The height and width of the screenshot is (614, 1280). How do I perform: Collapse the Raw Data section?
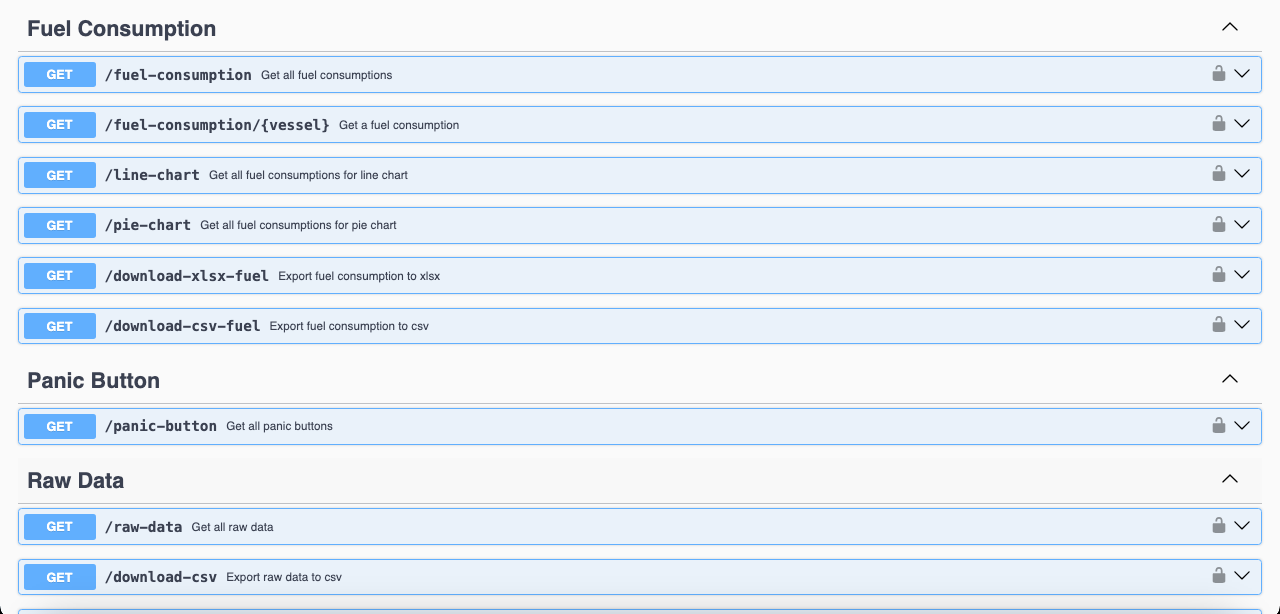coord(1230,480)
